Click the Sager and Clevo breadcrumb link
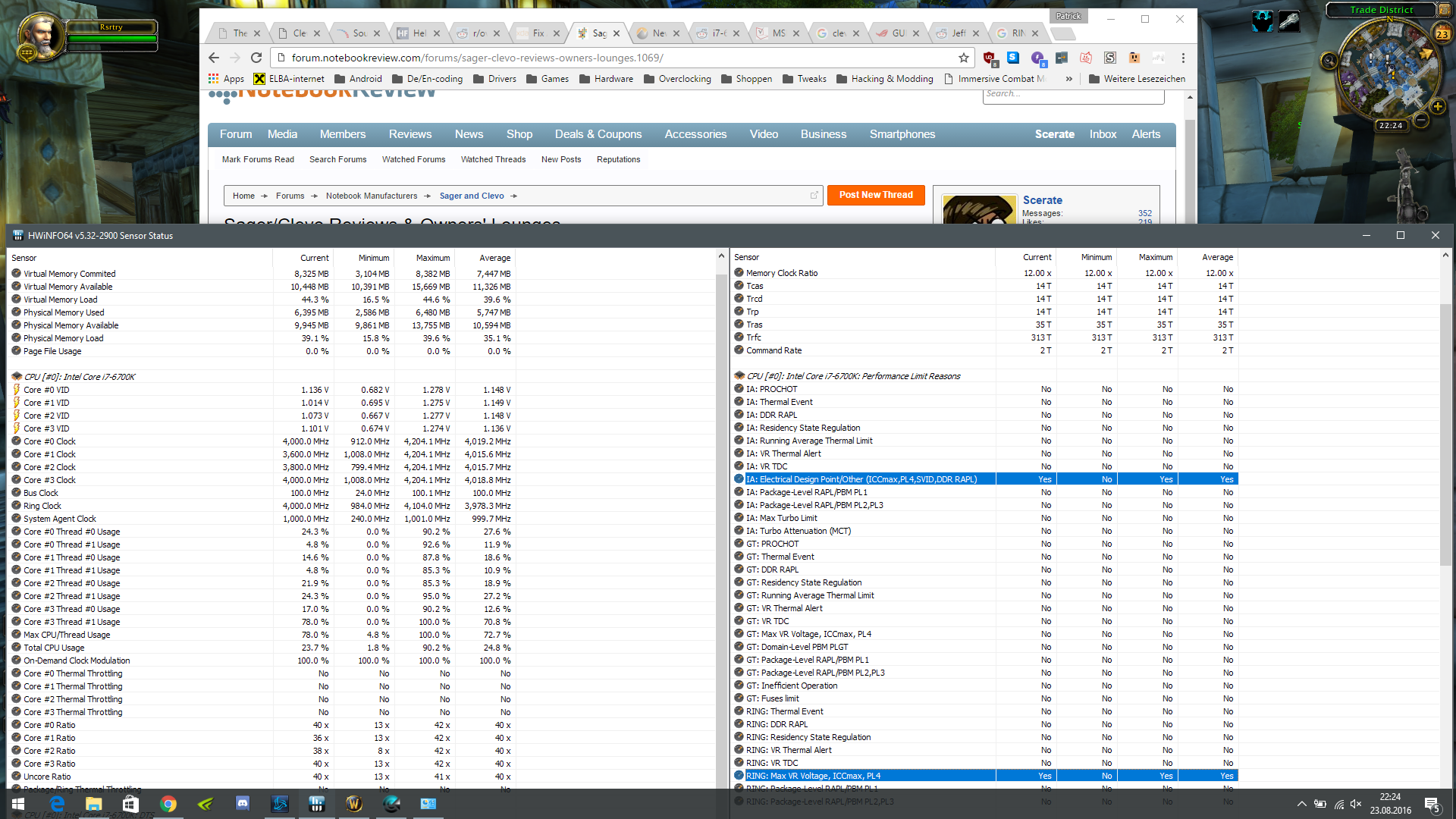Viewport: 1456px width, 819px height. pyautogui.click(x=472, y=196)
